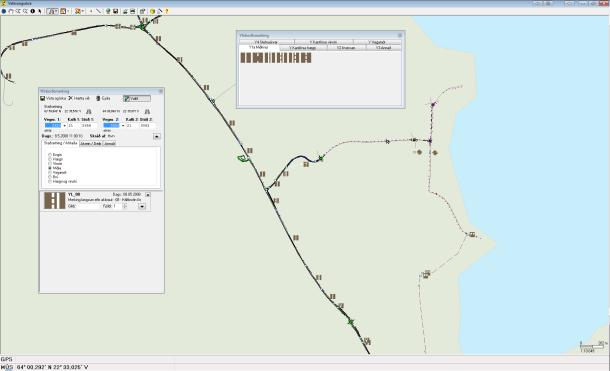Click the info tool icon in toolbar
This screenshot has width=610, height=371.
(x=33, y=11)
